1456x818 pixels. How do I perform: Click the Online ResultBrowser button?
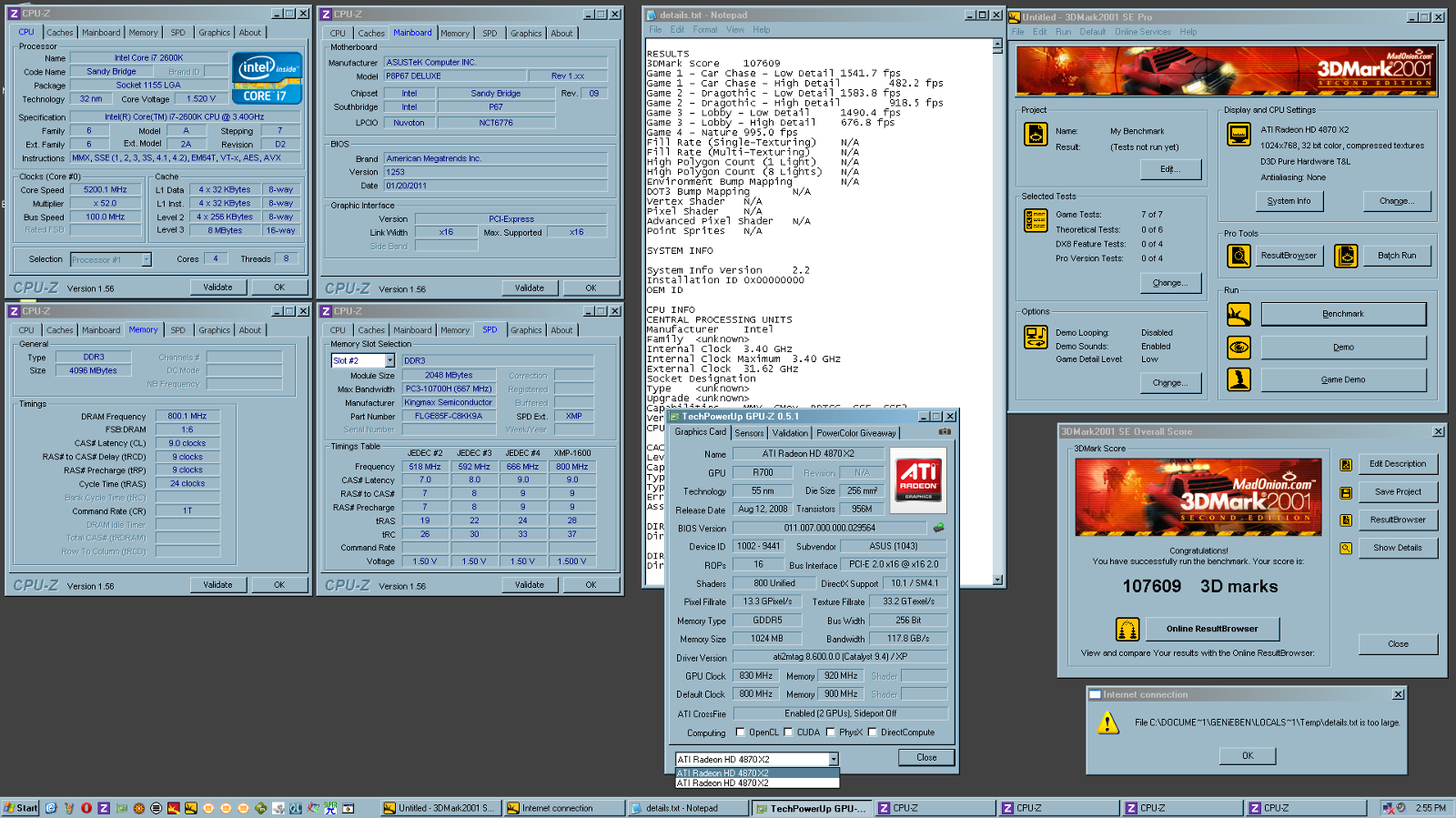coord(1212,629)
